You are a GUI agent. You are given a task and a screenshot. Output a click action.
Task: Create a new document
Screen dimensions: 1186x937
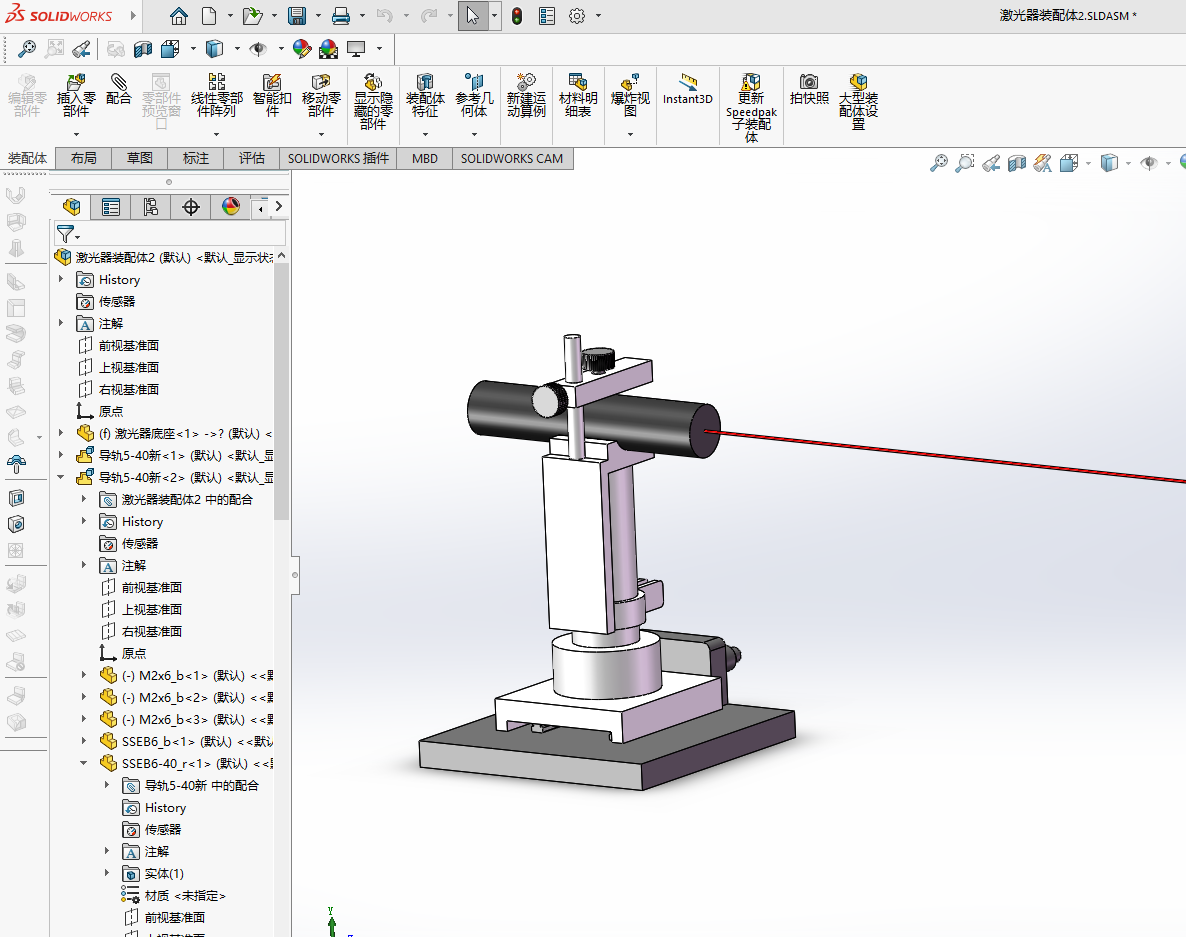pos(210,16)
